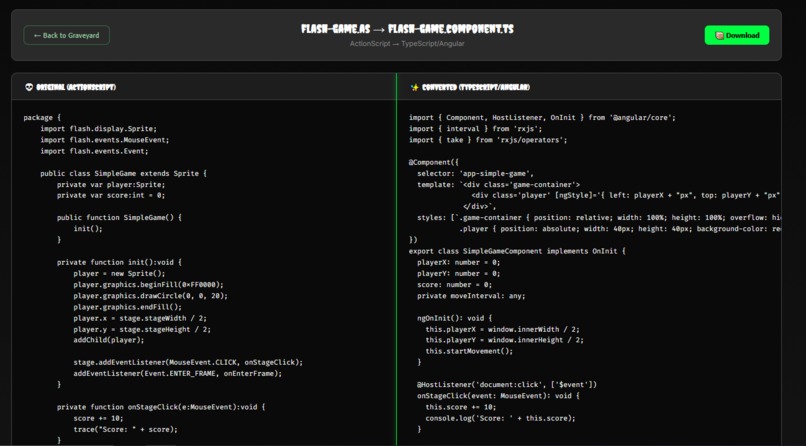Click the 'player.y = stage.stageHeight / 2;' line
Viewport: 806px width, 446px height.
click(x=142, y=329)
